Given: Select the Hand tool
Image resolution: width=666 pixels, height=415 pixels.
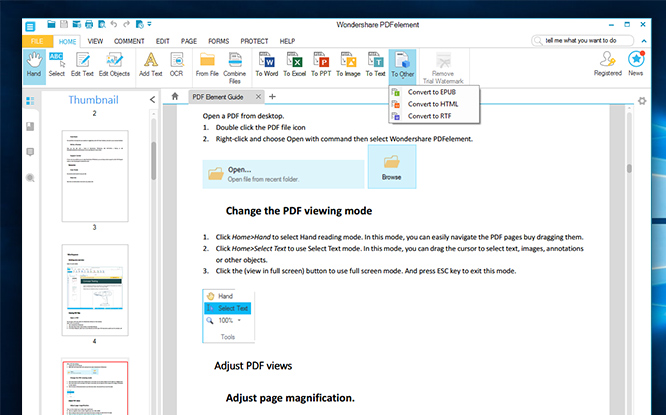Looking at the screenshot, I should pos(34,66).
